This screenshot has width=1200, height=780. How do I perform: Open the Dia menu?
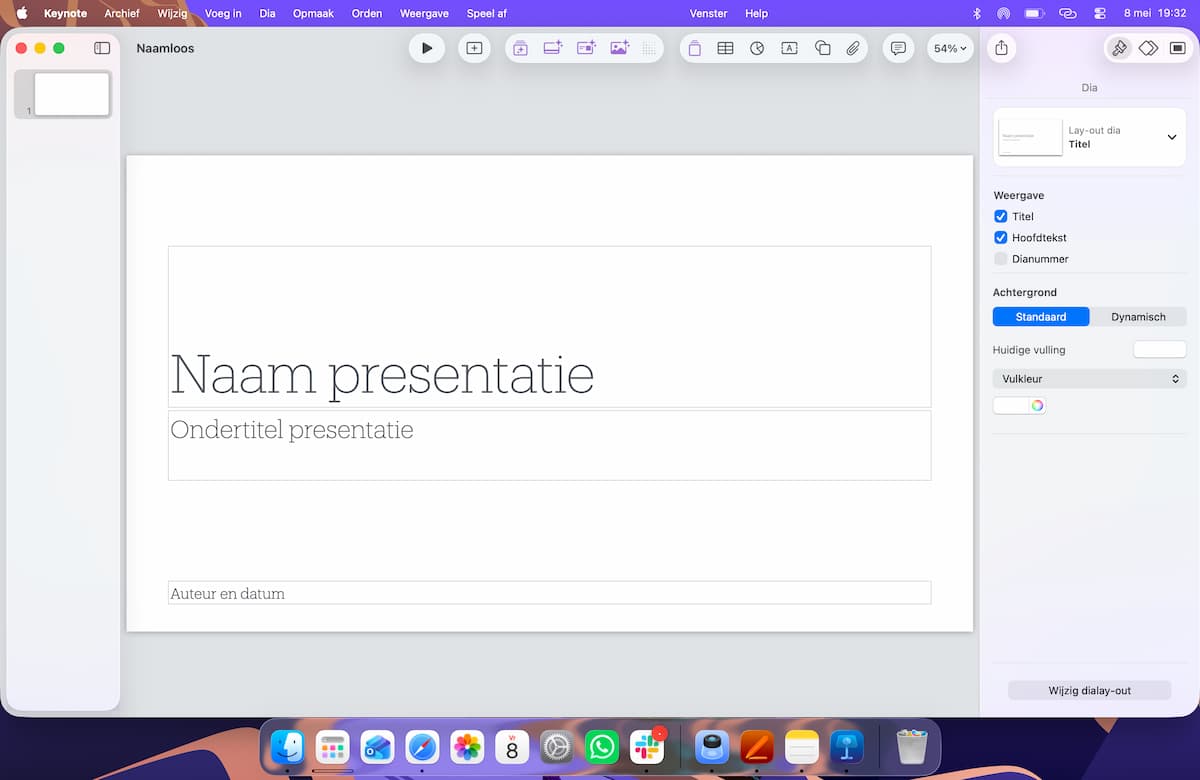[x=267, y=13]
